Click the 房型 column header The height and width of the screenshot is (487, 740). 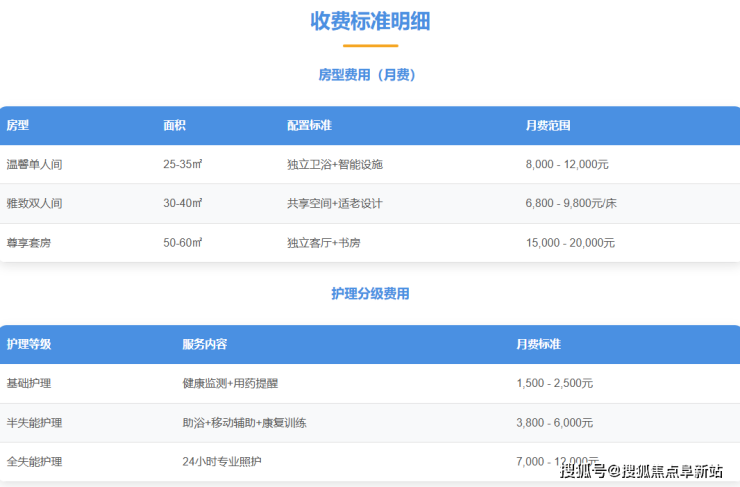click(x=18, y=126)
